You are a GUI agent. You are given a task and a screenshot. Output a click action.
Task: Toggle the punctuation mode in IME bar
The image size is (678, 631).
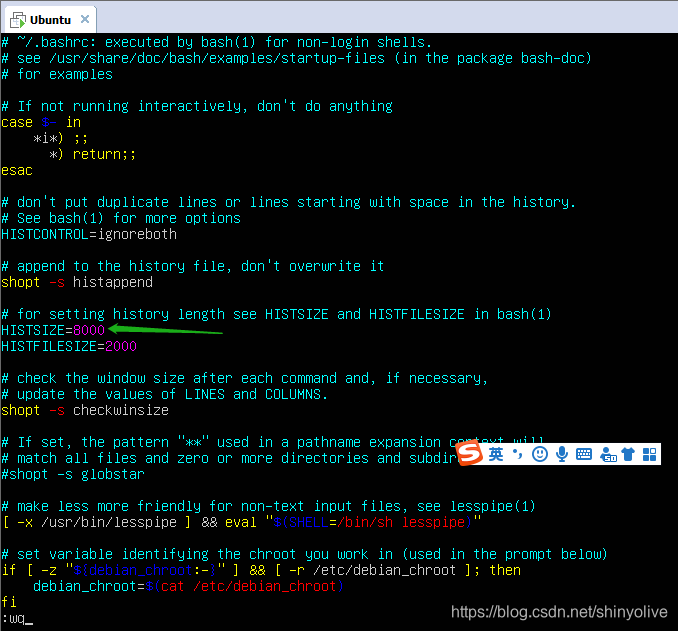coord(518,455)
